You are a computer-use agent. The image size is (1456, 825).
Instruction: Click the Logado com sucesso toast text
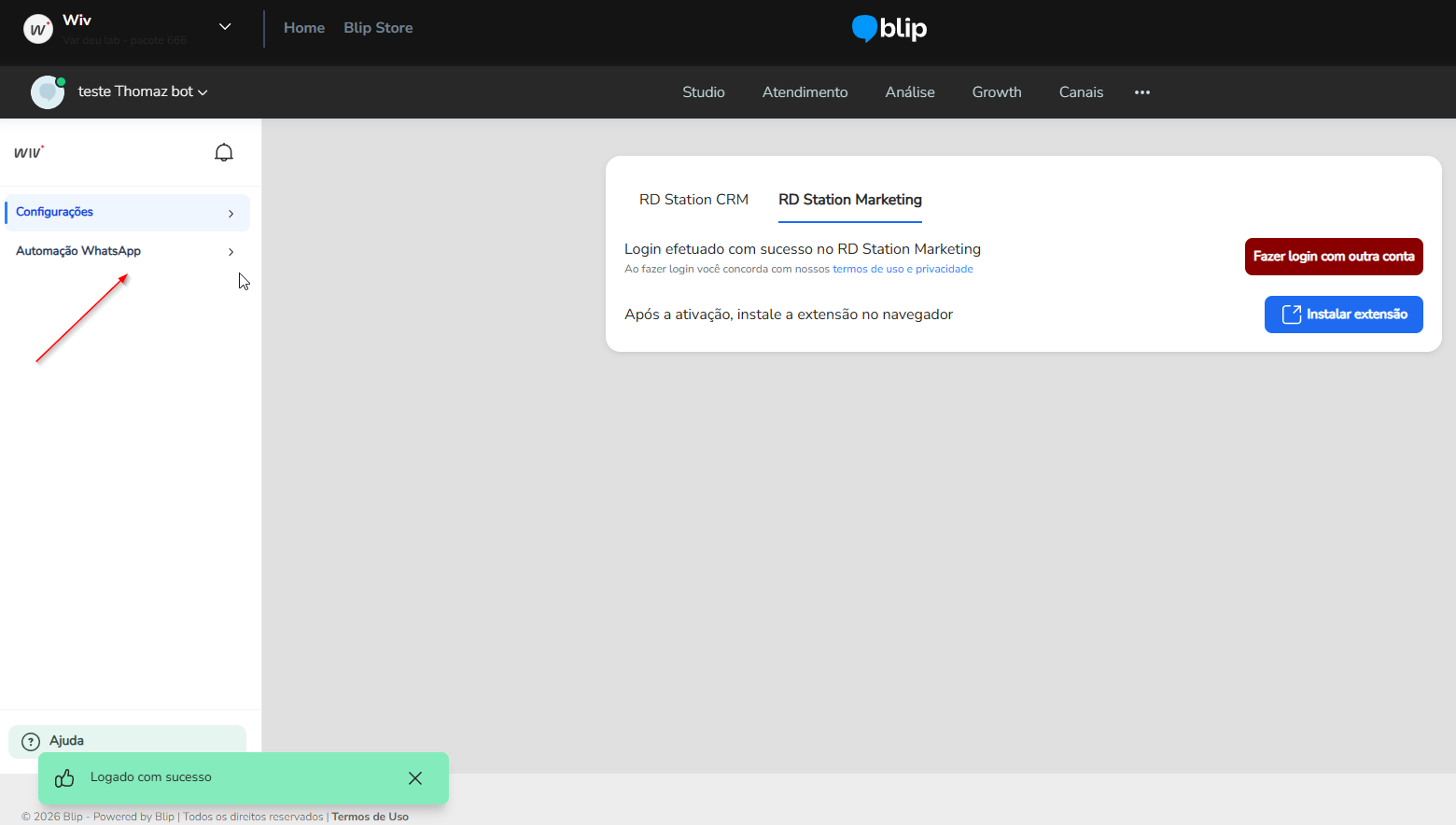pos(151,777)
